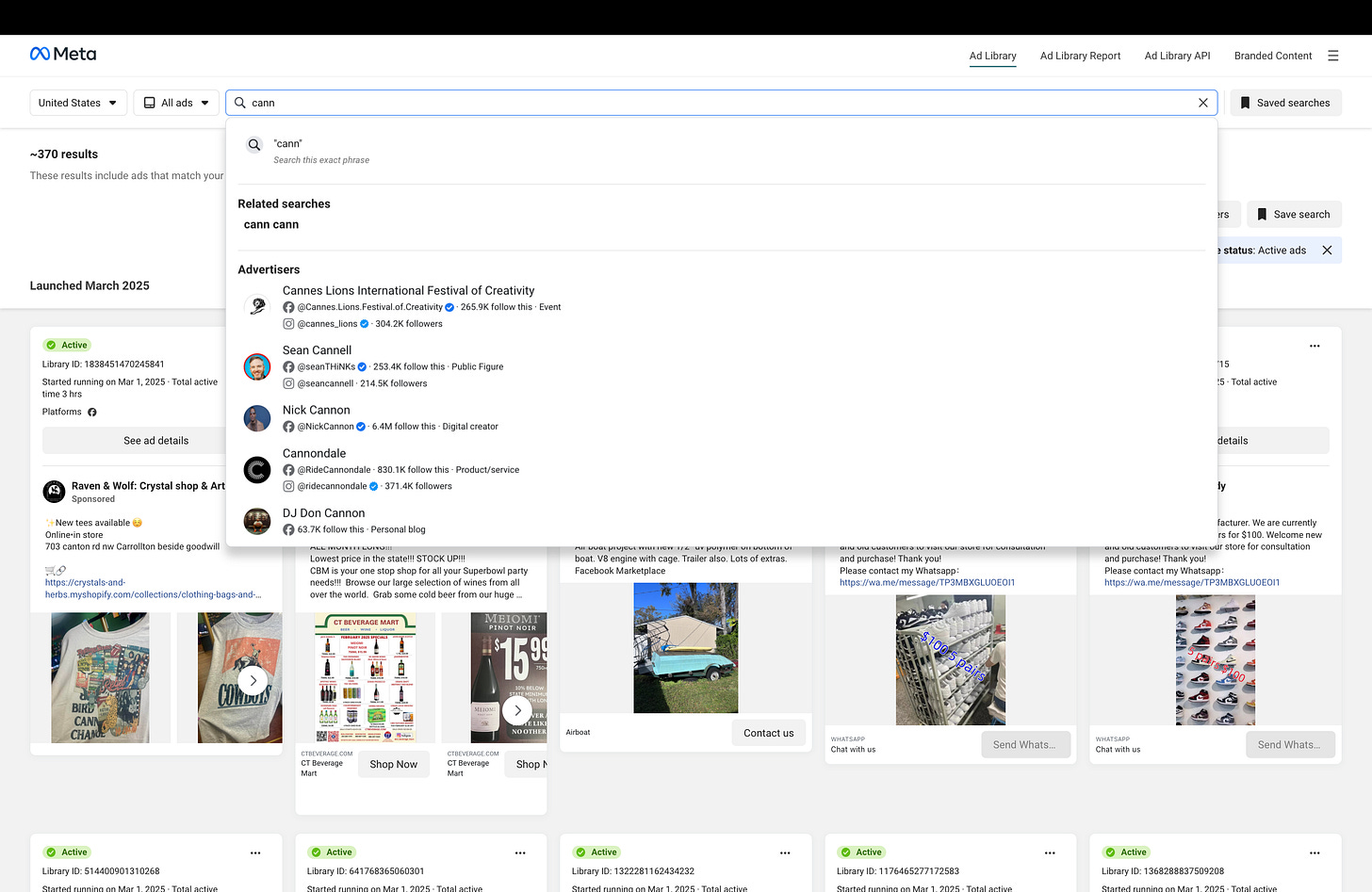Open CT Beverage Mart flyer image
Image resolution: width=1372 pixels, height=892 pixels.
pos(366,677)
